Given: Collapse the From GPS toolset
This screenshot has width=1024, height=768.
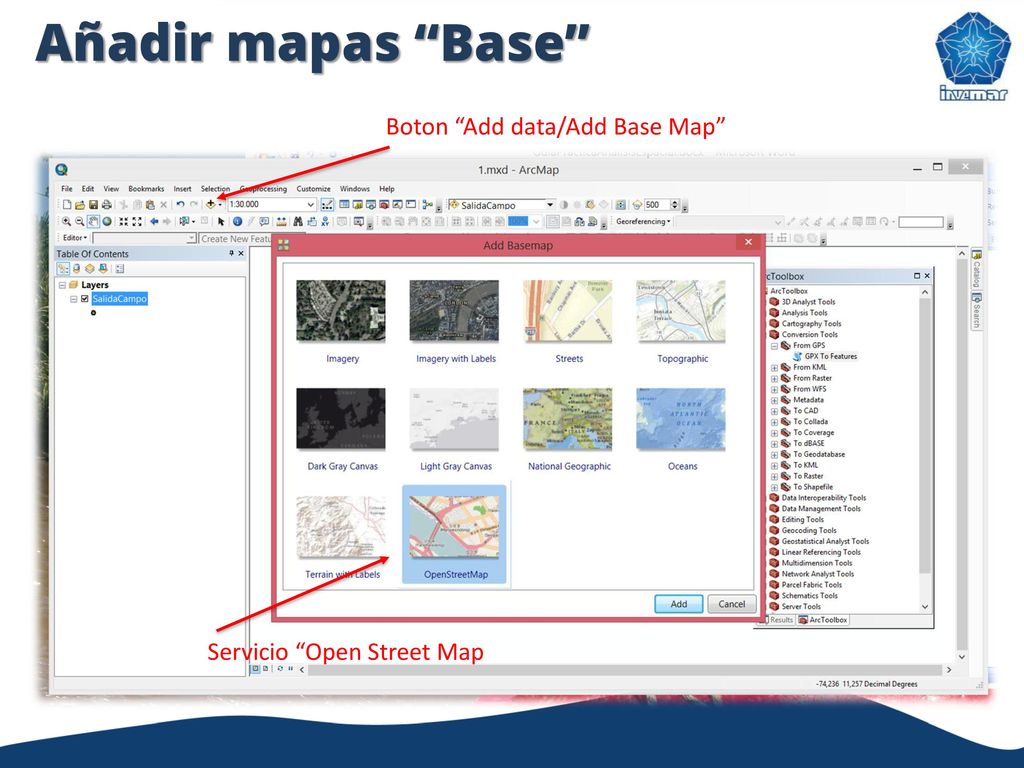Looking at the screenshot, I should tap(775, 346).
